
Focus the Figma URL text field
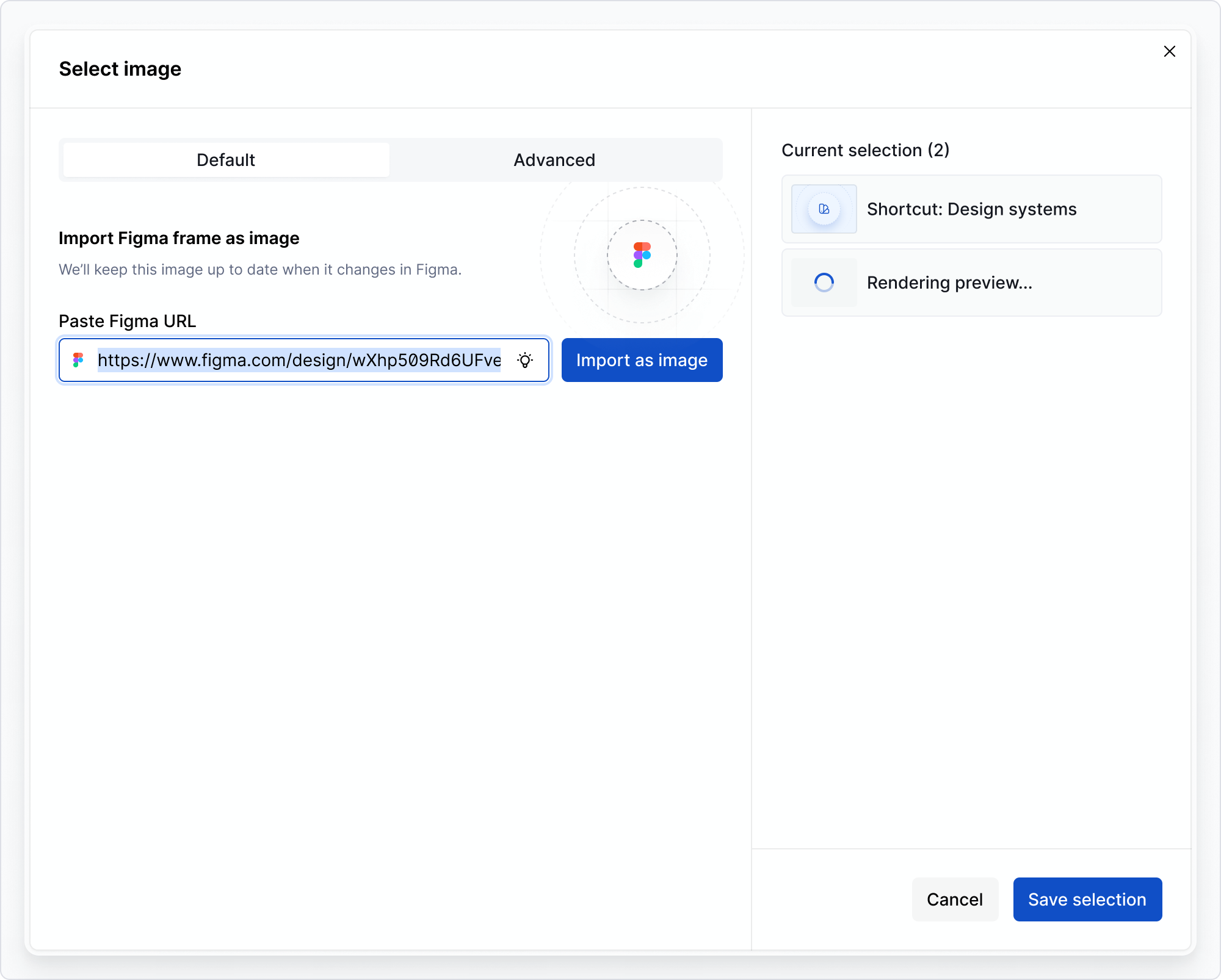(x=299, y=360)
